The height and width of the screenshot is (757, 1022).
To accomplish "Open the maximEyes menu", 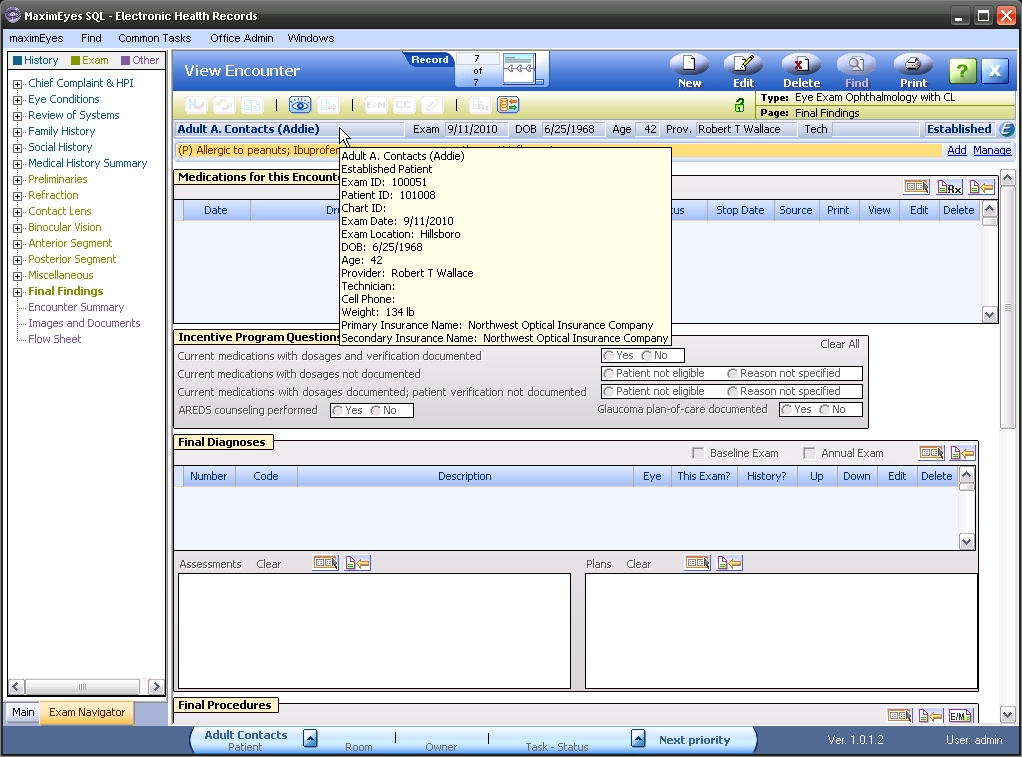I will point(36,38).
